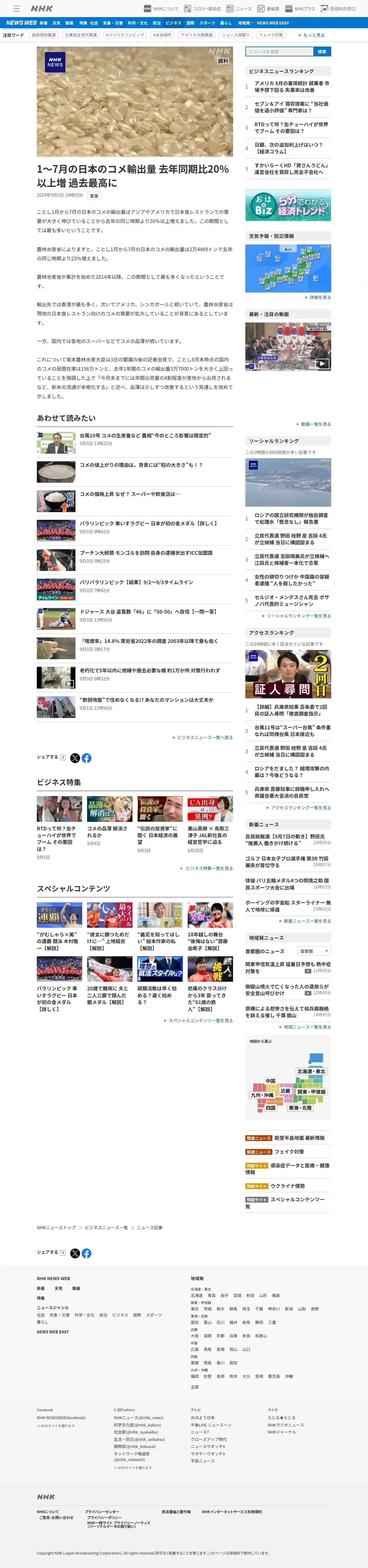Viewport: 368px width, 1568px height.
Task: Open コメの品薄 解消されるか card
Action: pyautogui.click(x=110, y=821)
